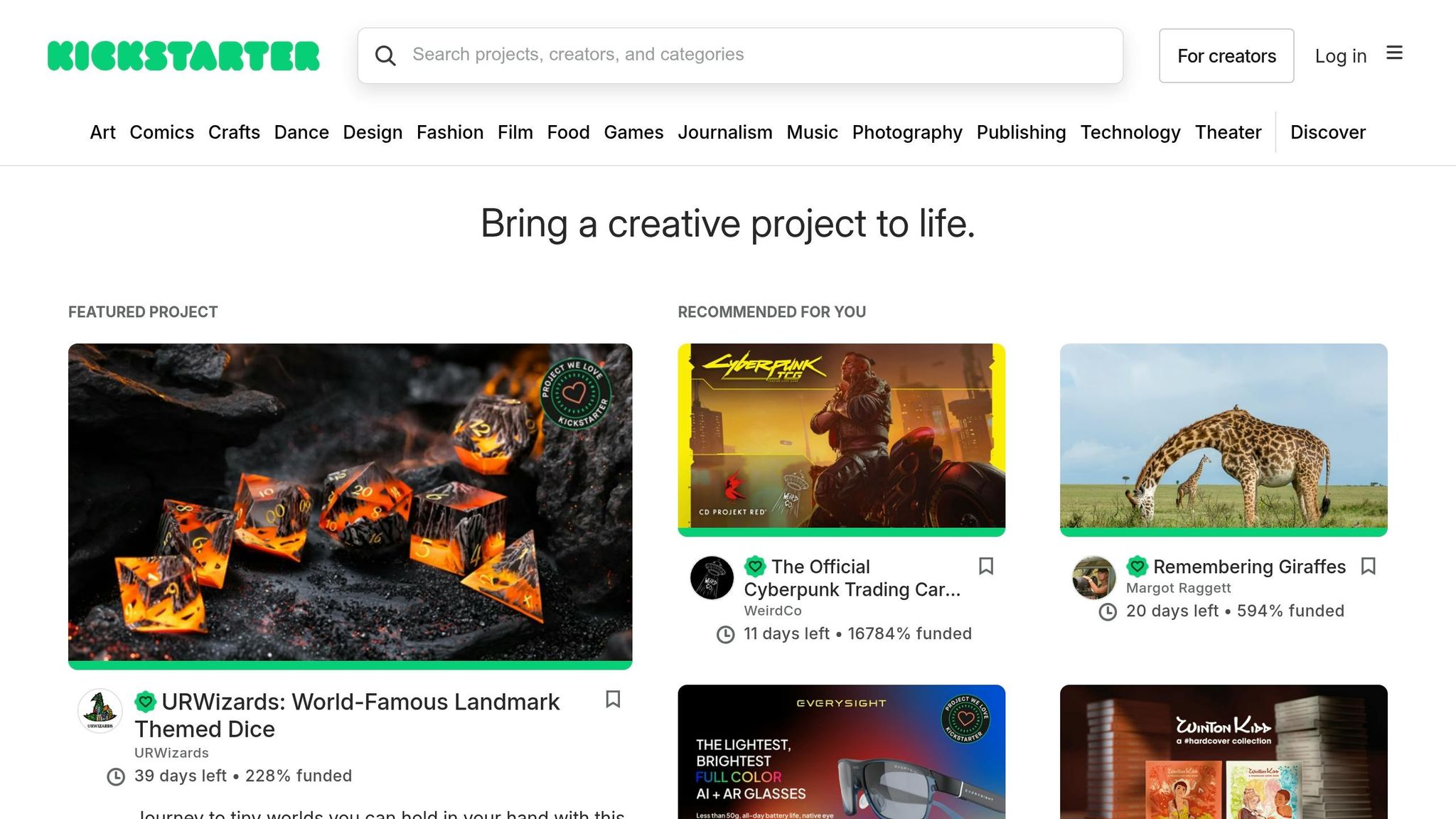Click the search projects input field
The width and height of the screenshot is (1456, 819).
point(739,55)
